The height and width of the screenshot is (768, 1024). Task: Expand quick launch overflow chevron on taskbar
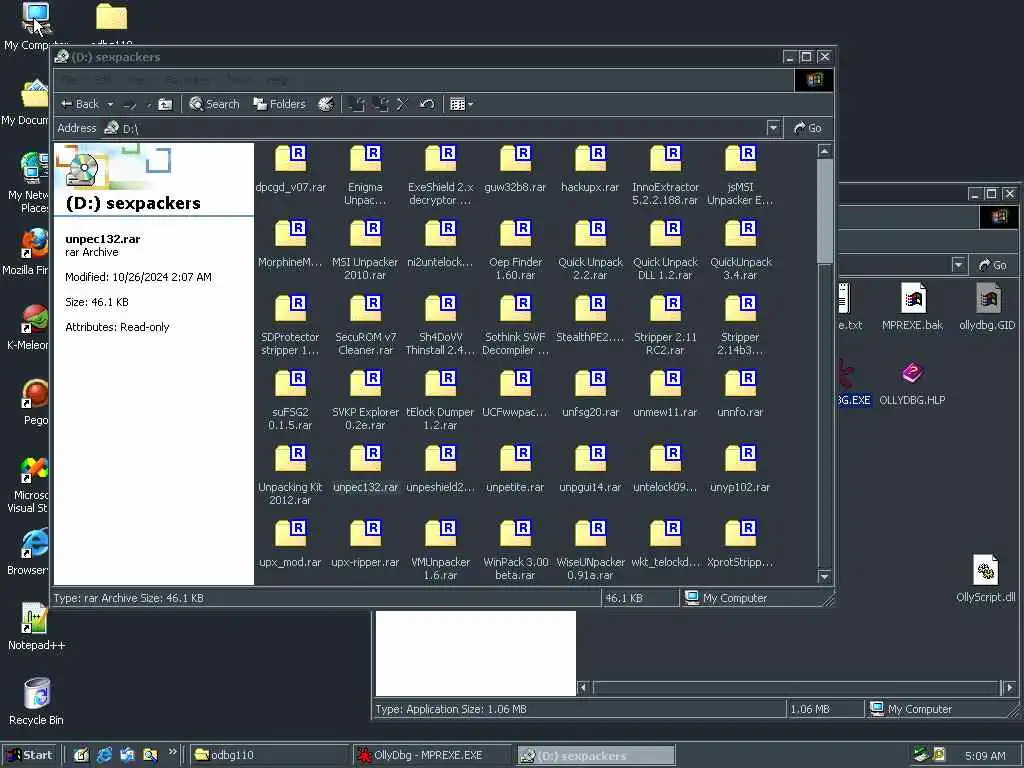pos(172,752)
